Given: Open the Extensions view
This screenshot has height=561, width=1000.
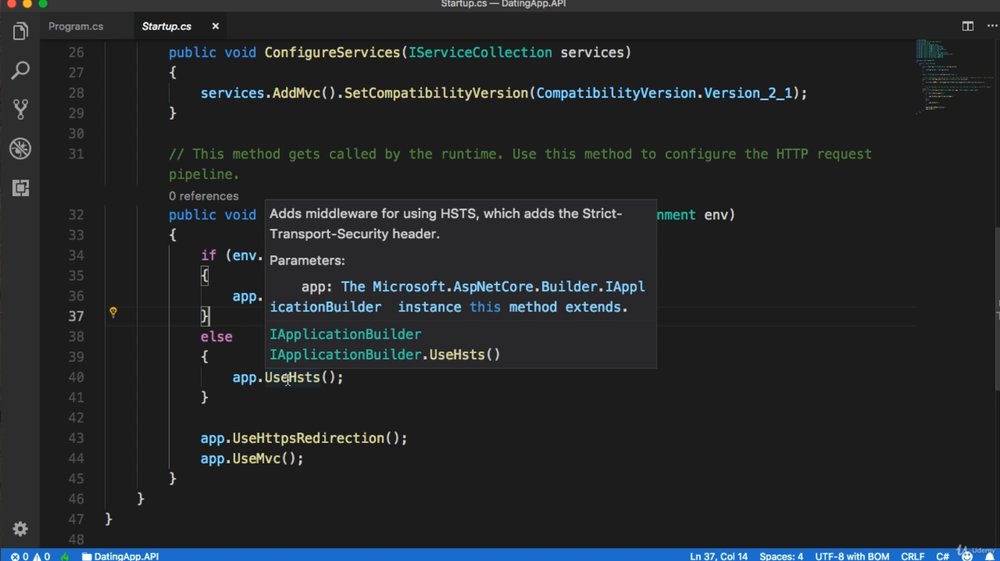Looking at the screenshot, I should tap(20, 188).
